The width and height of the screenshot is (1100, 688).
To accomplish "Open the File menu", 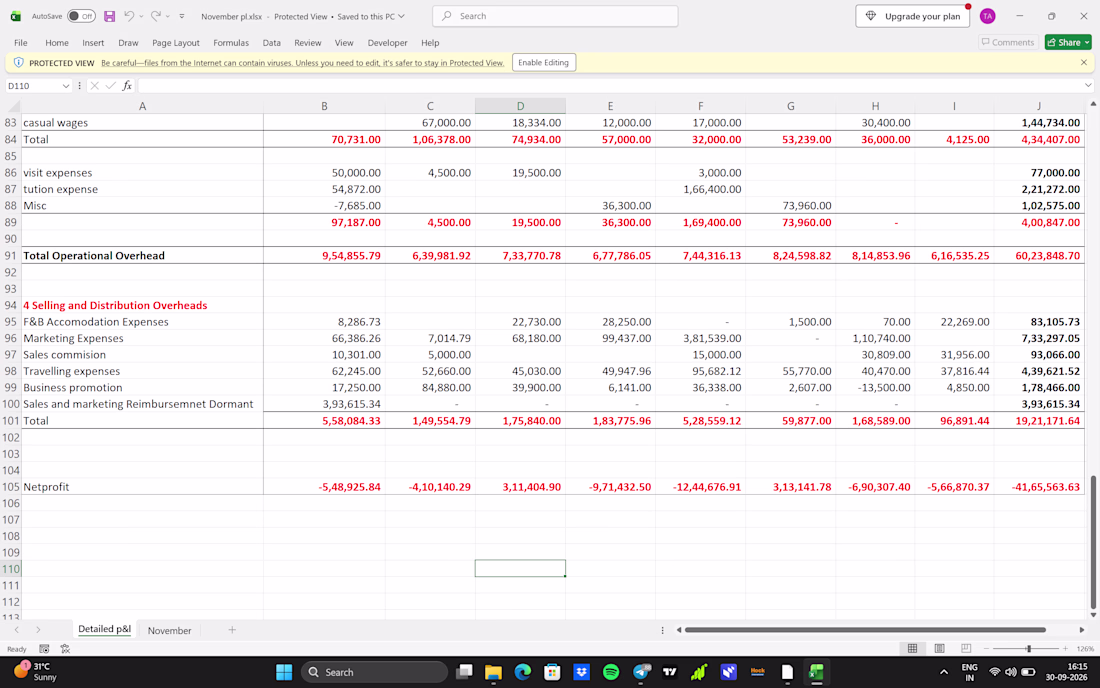I will [x=21, y=43].
